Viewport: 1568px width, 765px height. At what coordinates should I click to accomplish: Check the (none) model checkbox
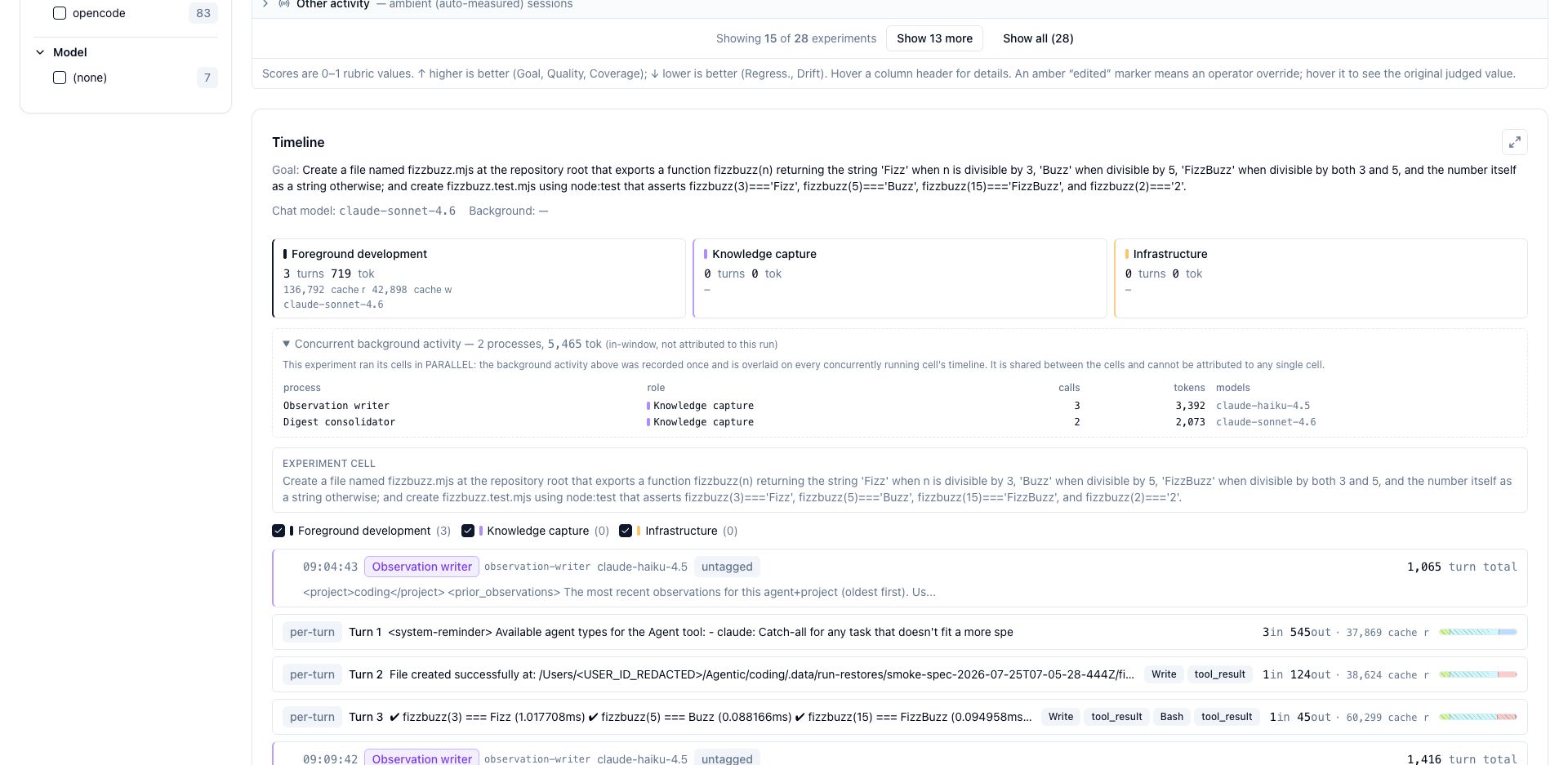(60, 78)
